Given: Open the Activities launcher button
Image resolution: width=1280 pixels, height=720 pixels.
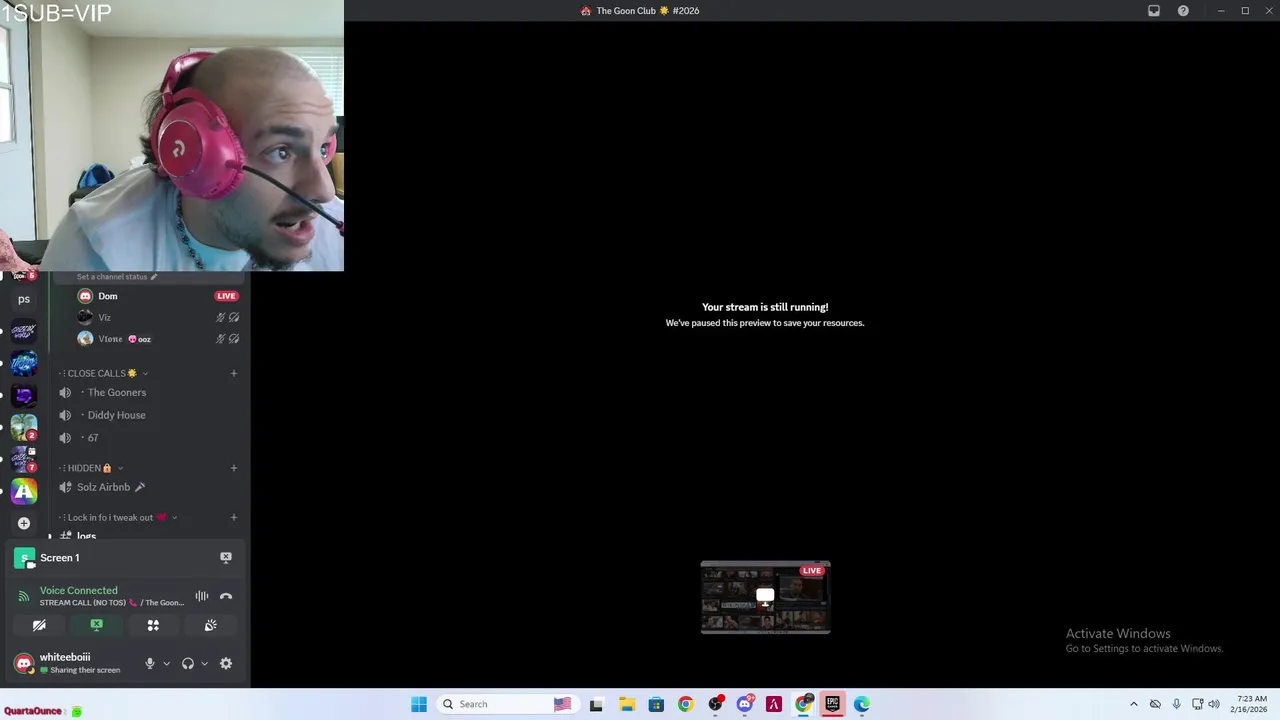Looking at the screenshot, I should tap(153, 625).
